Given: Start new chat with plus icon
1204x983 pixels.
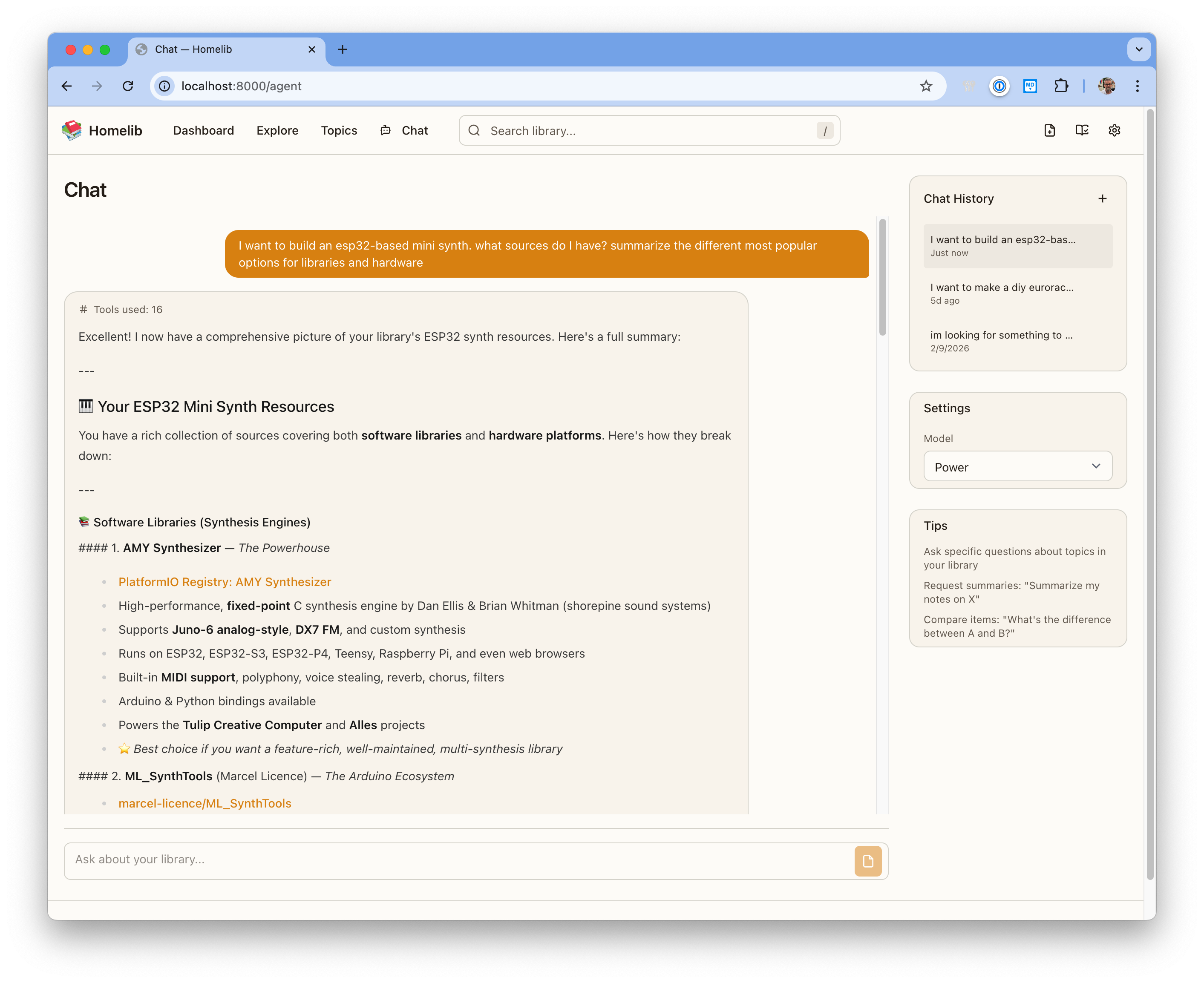Looking at the screenshot, I should 1102,199.
